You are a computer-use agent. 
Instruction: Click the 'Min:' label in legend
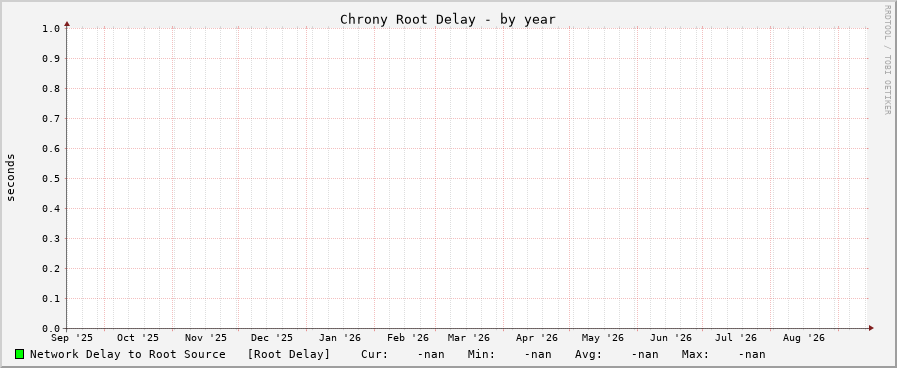coord(481,354)
